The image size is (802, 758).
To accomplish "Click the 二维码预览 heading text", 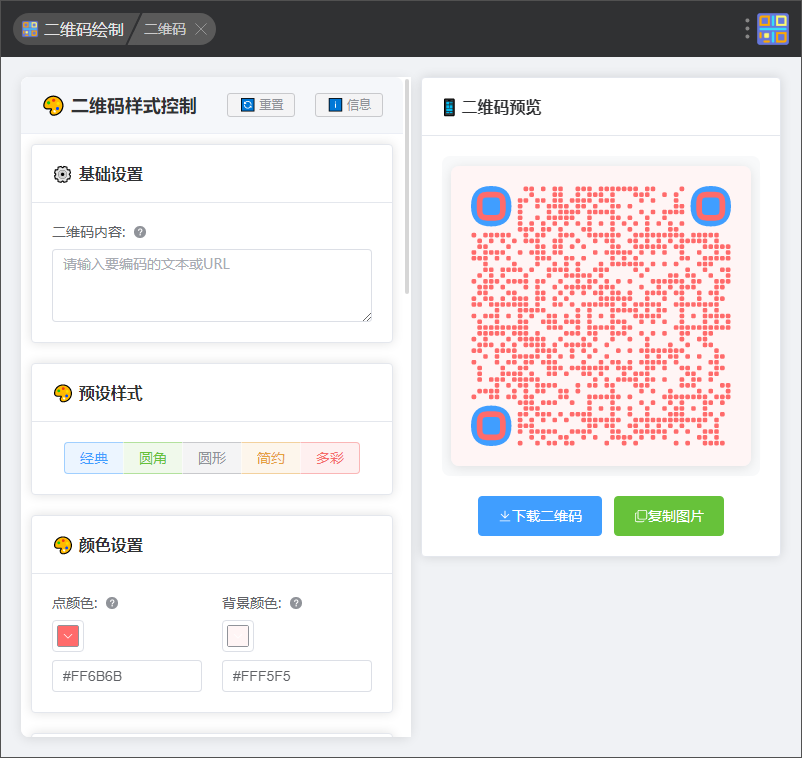I will point(501,107).
